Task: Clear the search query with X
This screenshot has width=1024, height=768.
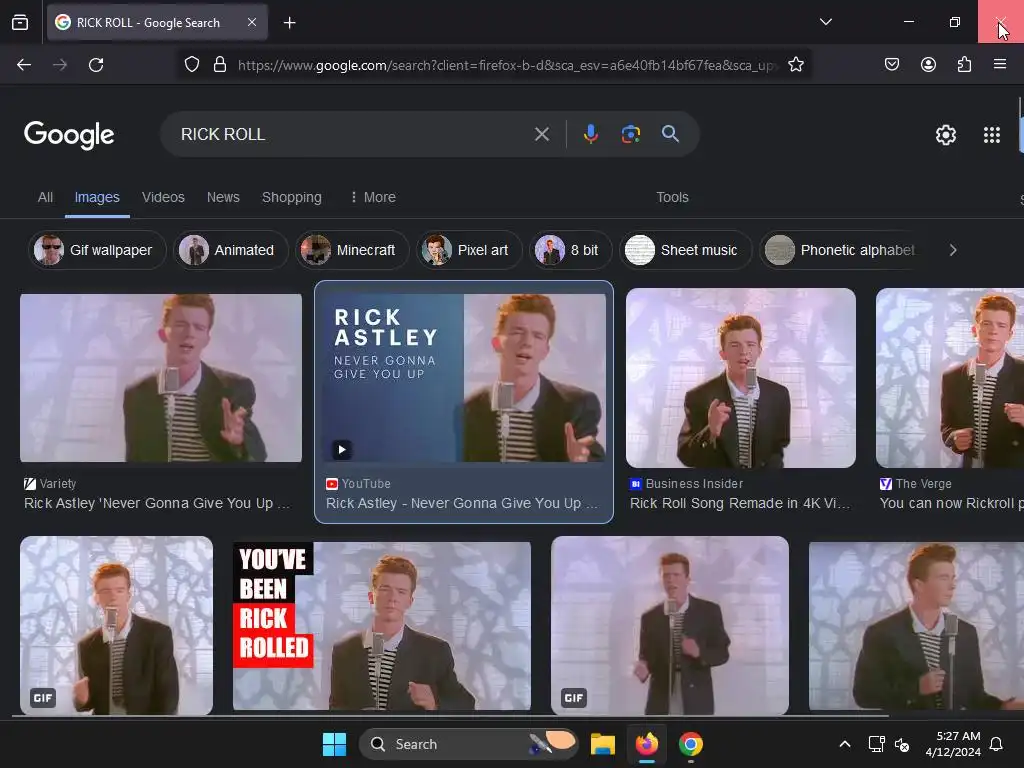Action: 541,135
